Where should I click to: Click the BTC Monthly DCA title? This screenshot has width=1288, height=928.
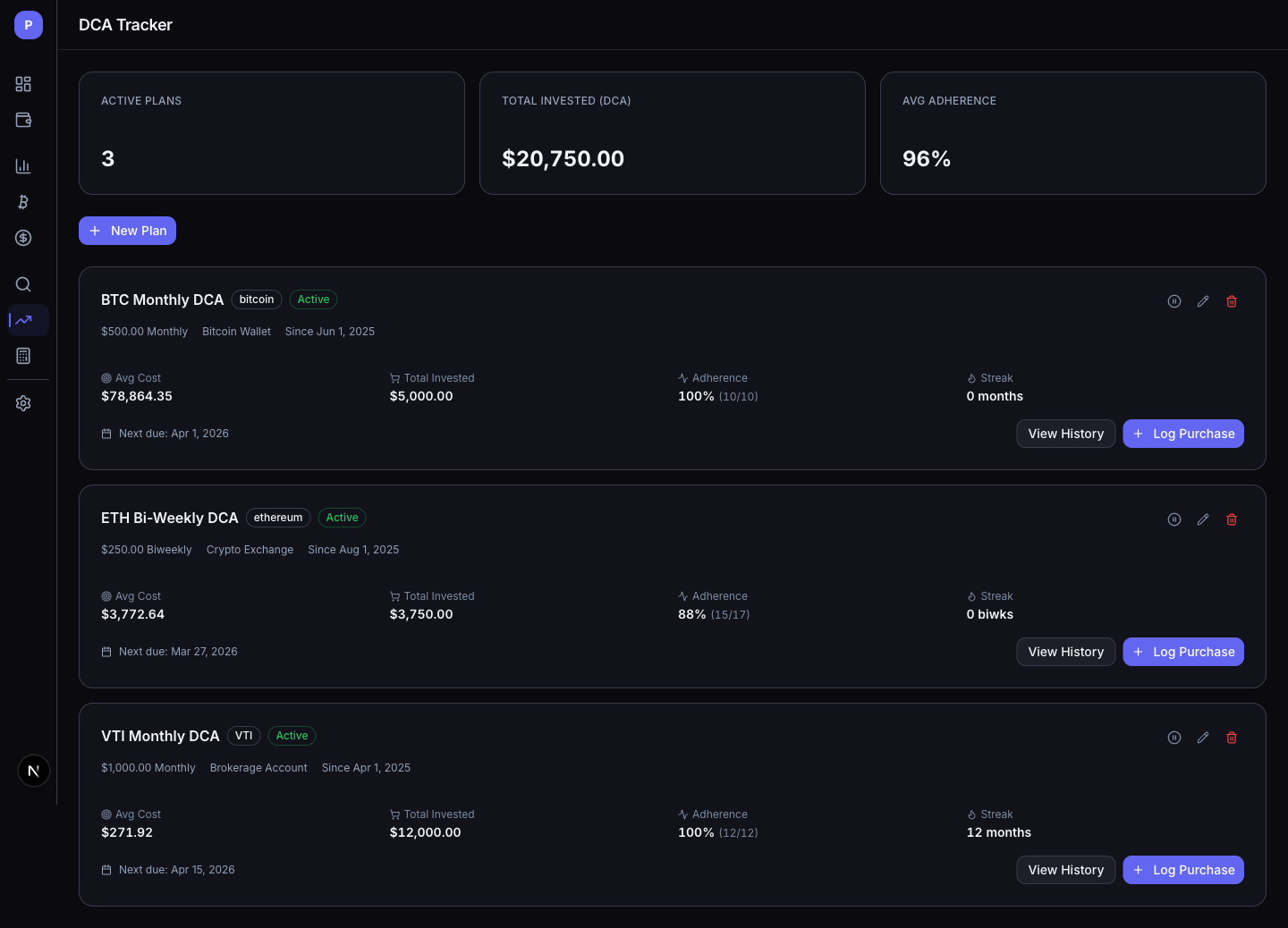[x=162, y=299]
